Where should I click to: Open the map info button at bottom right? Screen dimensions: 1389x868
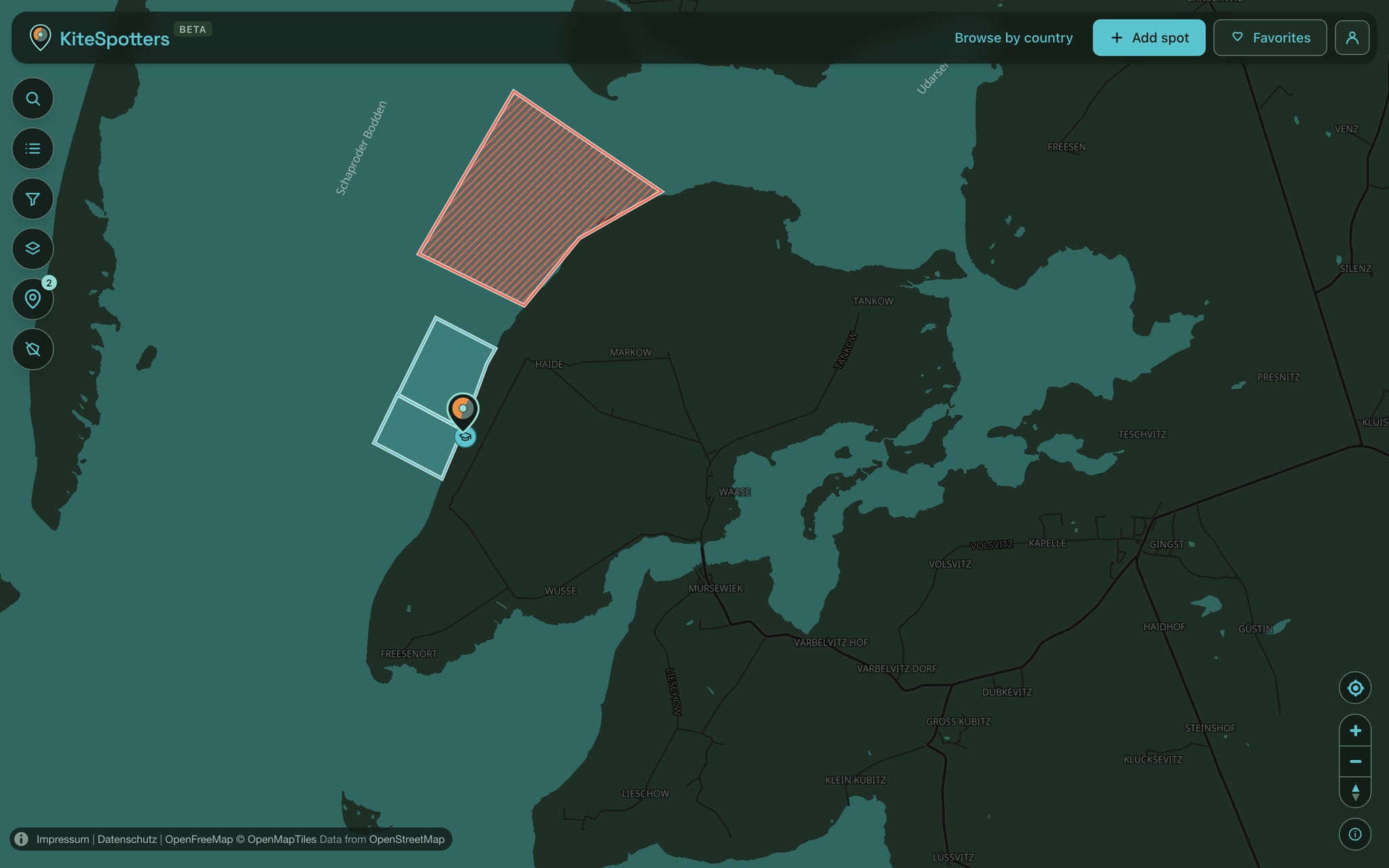tap(1355, 834)
